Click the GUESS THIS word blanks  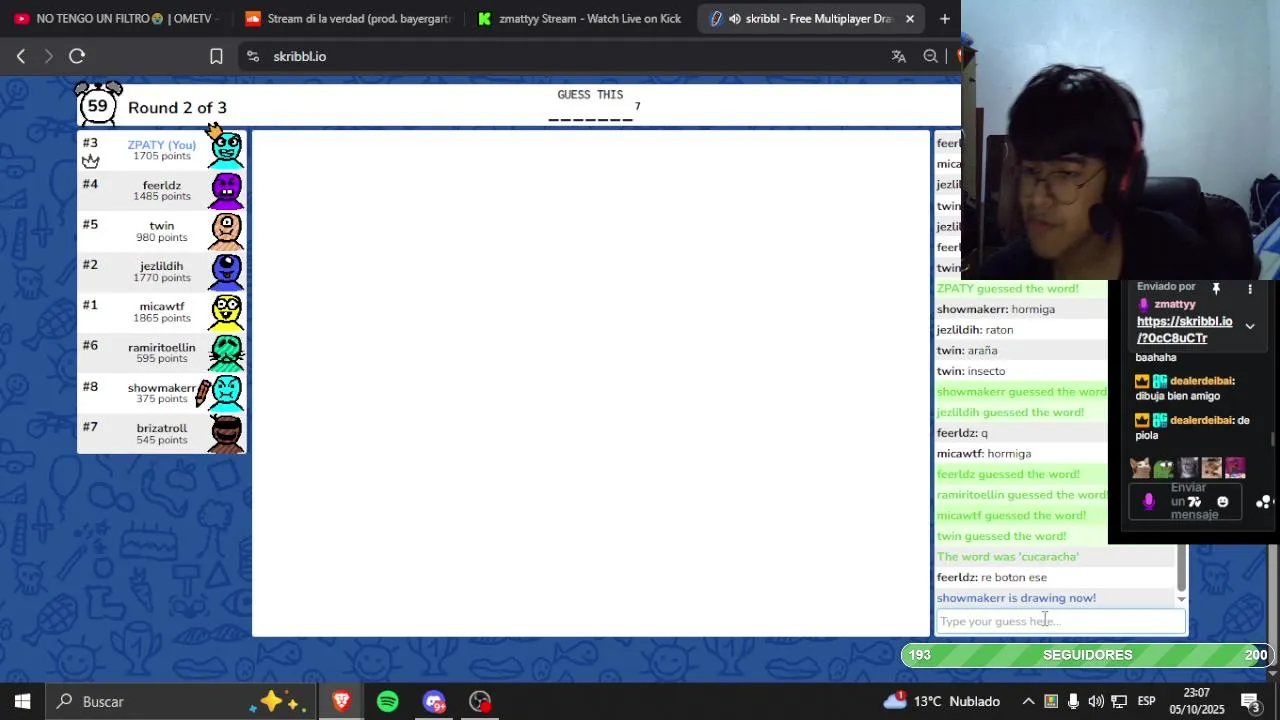click(x=591, y=119)
